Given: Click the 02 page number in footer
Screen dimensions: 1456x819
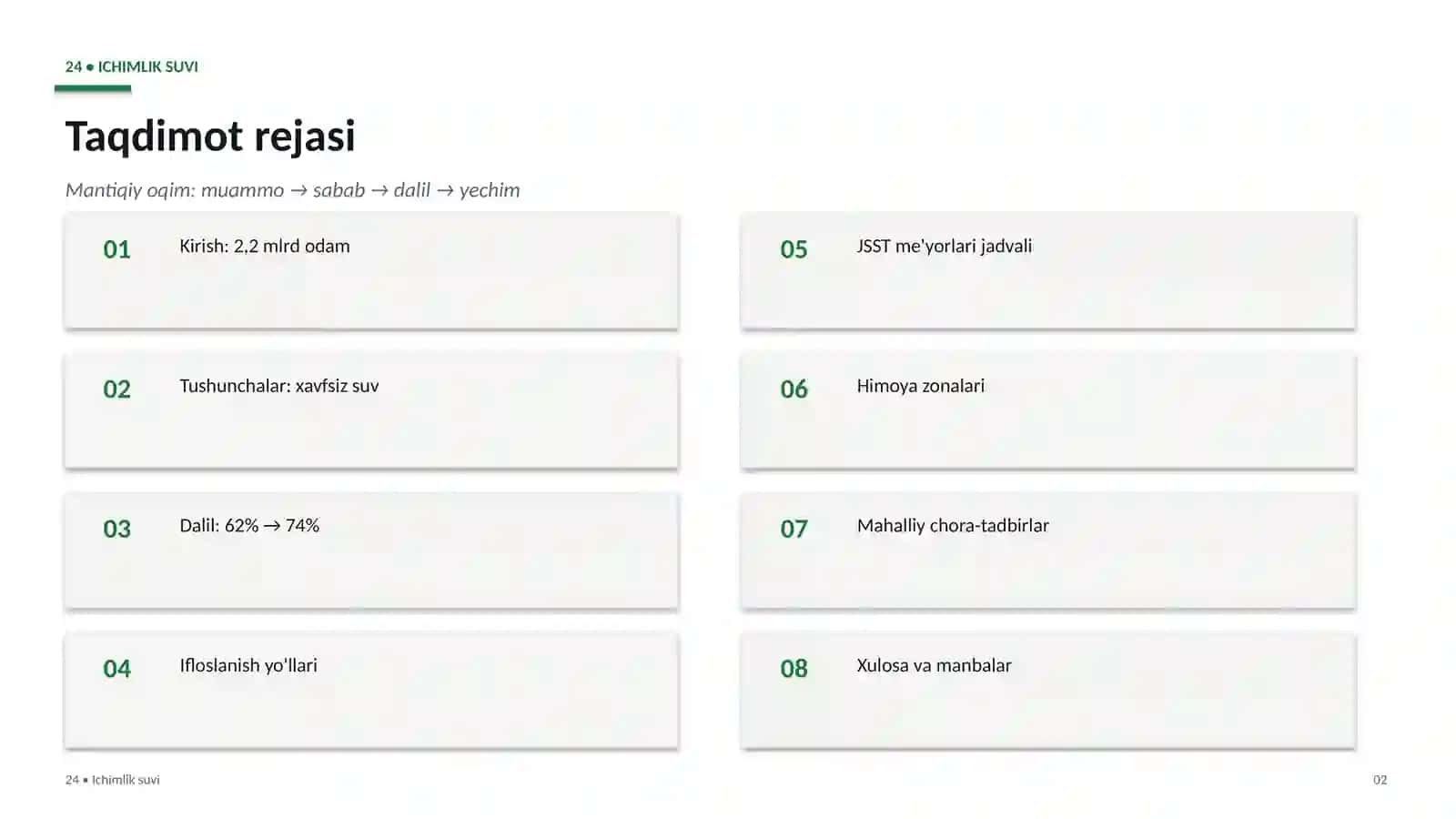Looking at the screenshot, I should tap(1380, 780).
